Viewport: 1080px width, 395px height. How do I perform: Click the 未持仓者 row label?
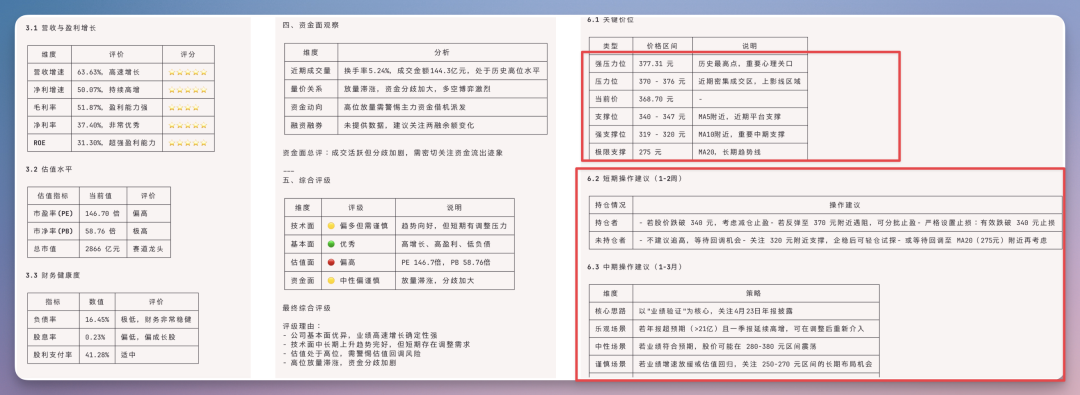[x=610, y=241]
